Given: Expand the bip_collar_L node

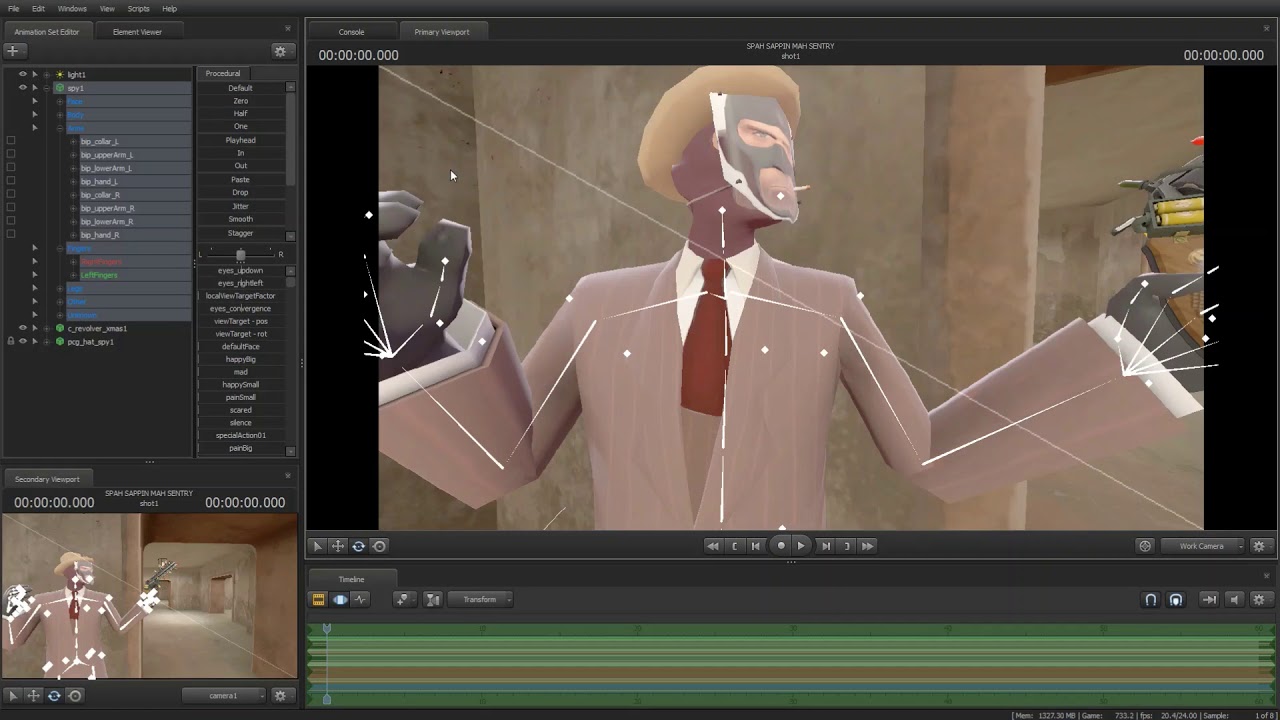Looking at the screenshot, I should pos(73,141).
